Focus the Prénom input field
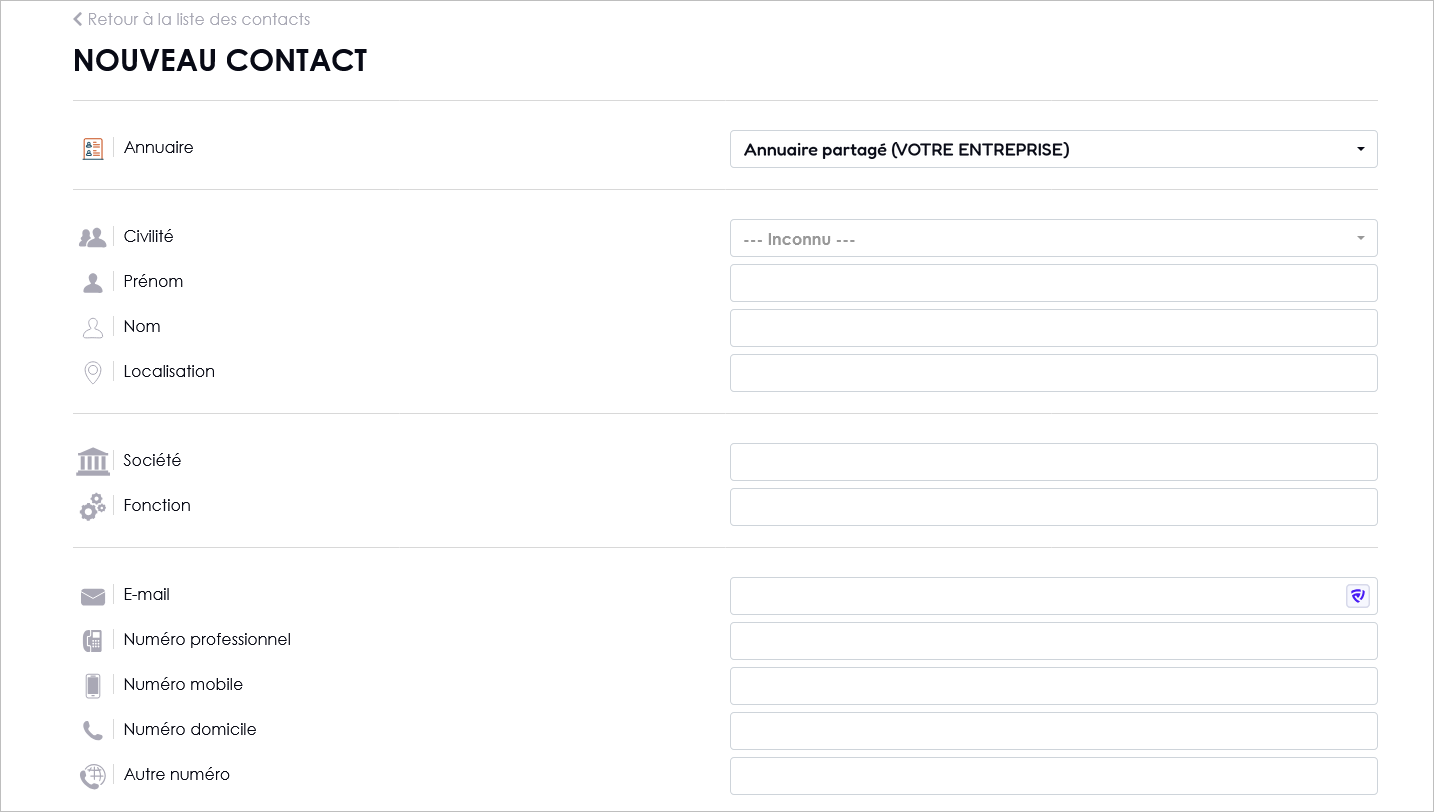The height and width of the screenshot is (812, 1434). (1054, 283)
